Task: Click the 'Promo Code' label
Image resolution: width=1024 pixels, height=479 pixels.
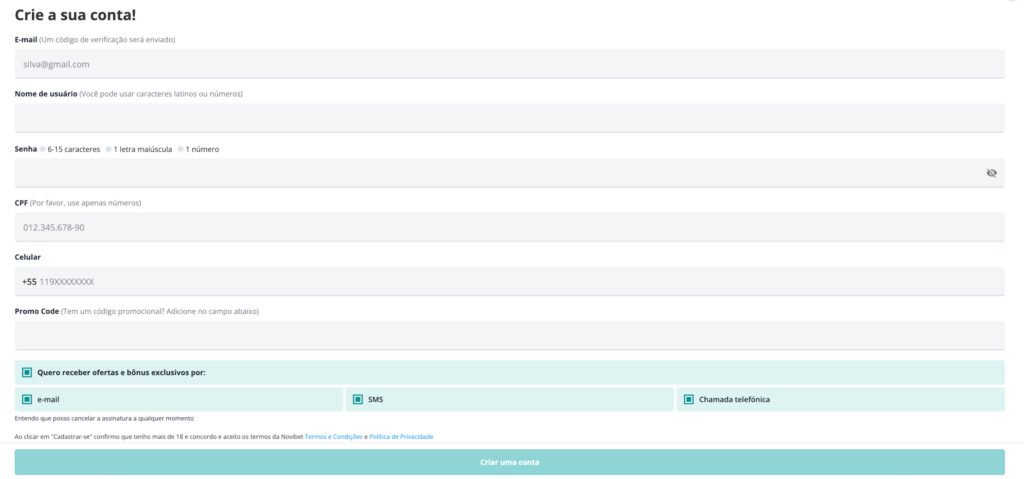Action: (x=37, y=312)
